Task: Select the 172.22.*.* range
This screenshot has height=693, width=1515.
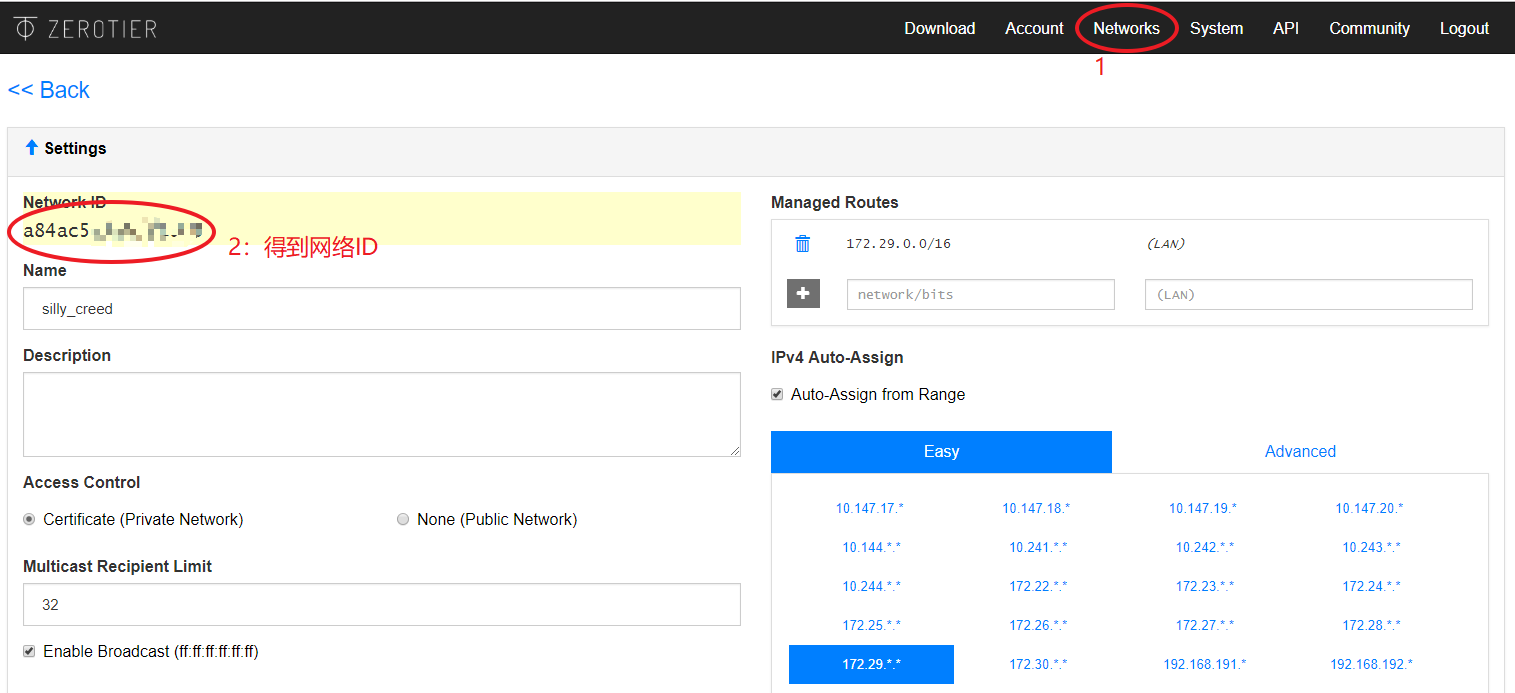Action: 1038,586
